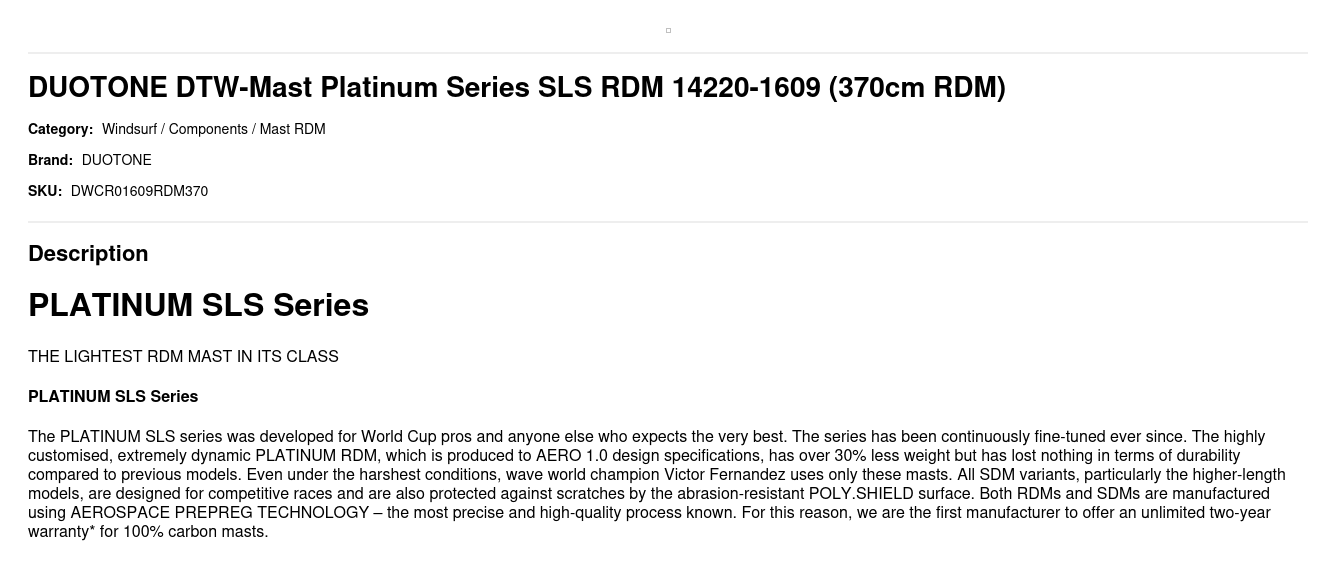1328x587 pixels.
Task: Click the Description section heading
Action: pyautogui.click(x=88, y=254)
